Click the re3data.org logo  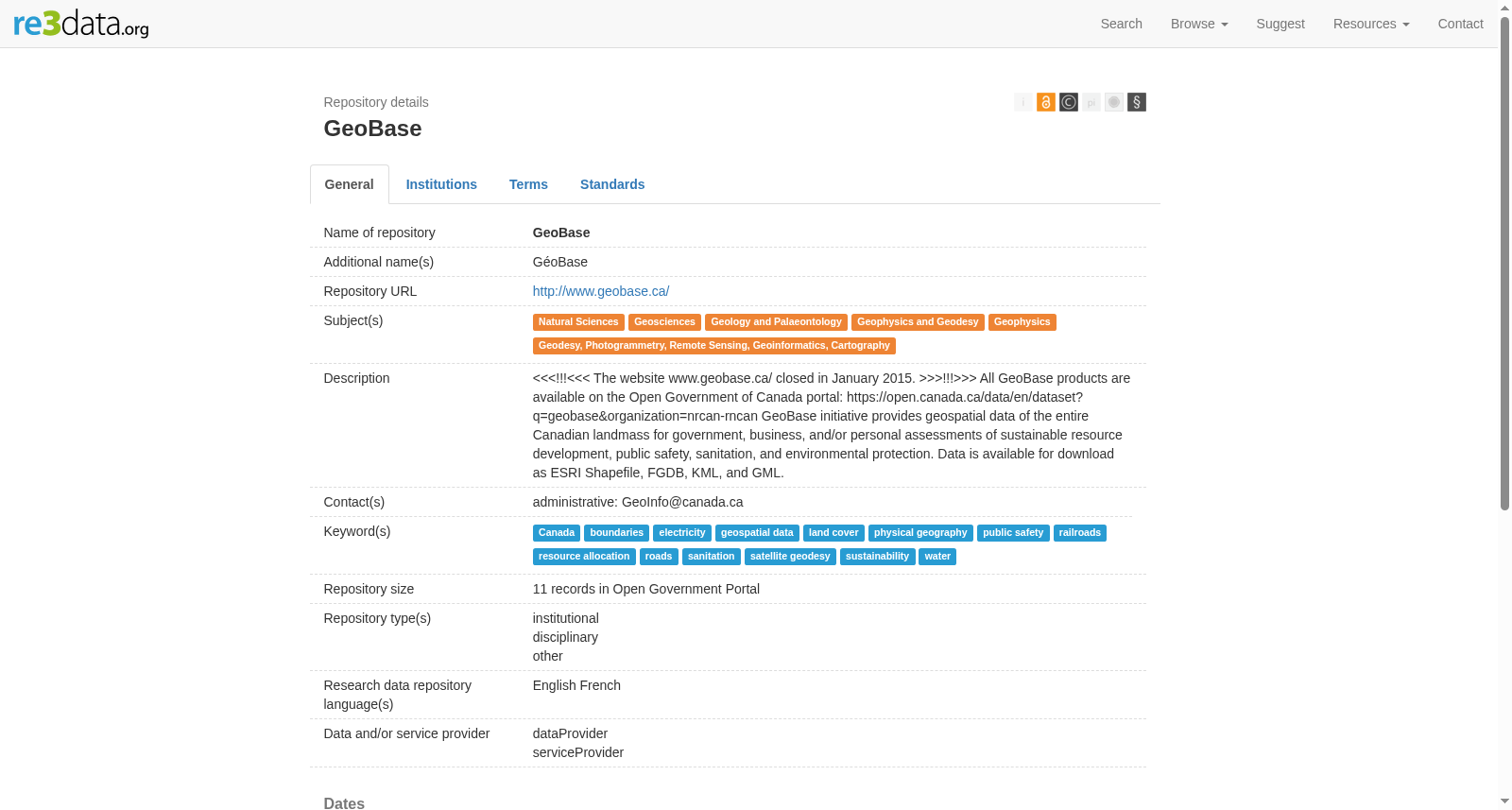coord(81,24)
